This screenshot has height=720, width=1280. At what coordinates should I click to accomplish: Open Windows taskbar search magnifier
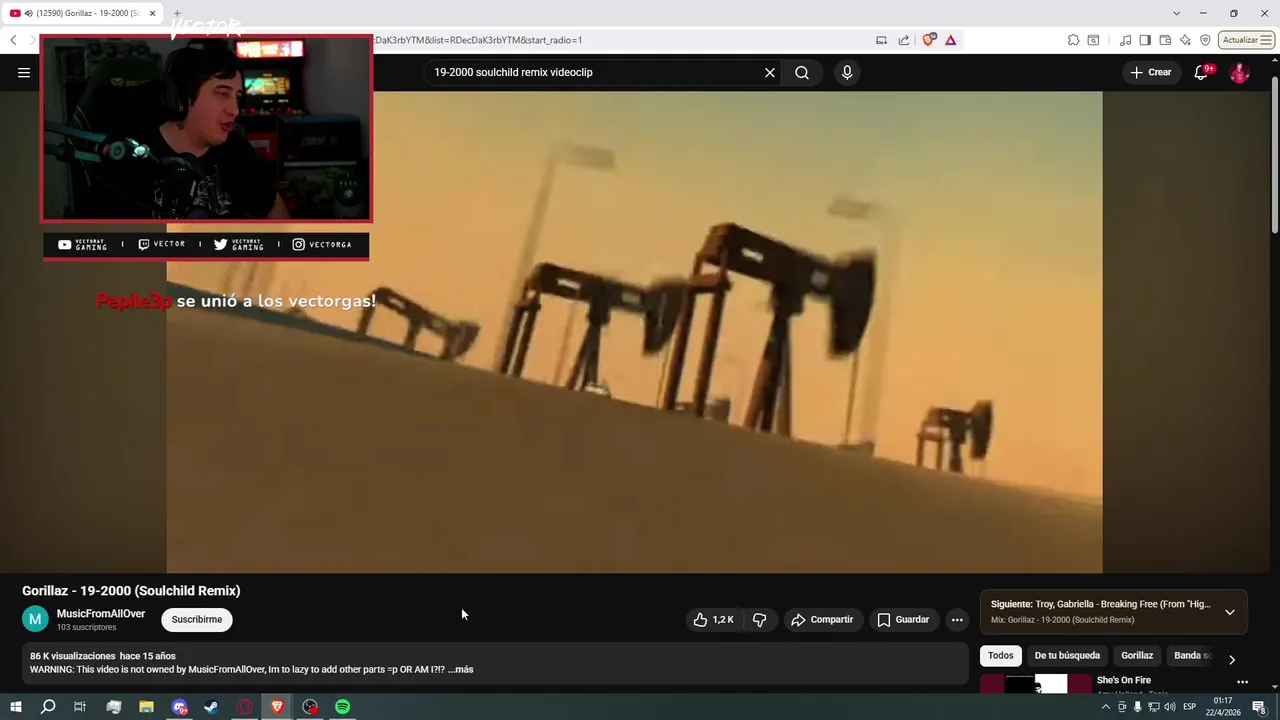pos(48,707)
